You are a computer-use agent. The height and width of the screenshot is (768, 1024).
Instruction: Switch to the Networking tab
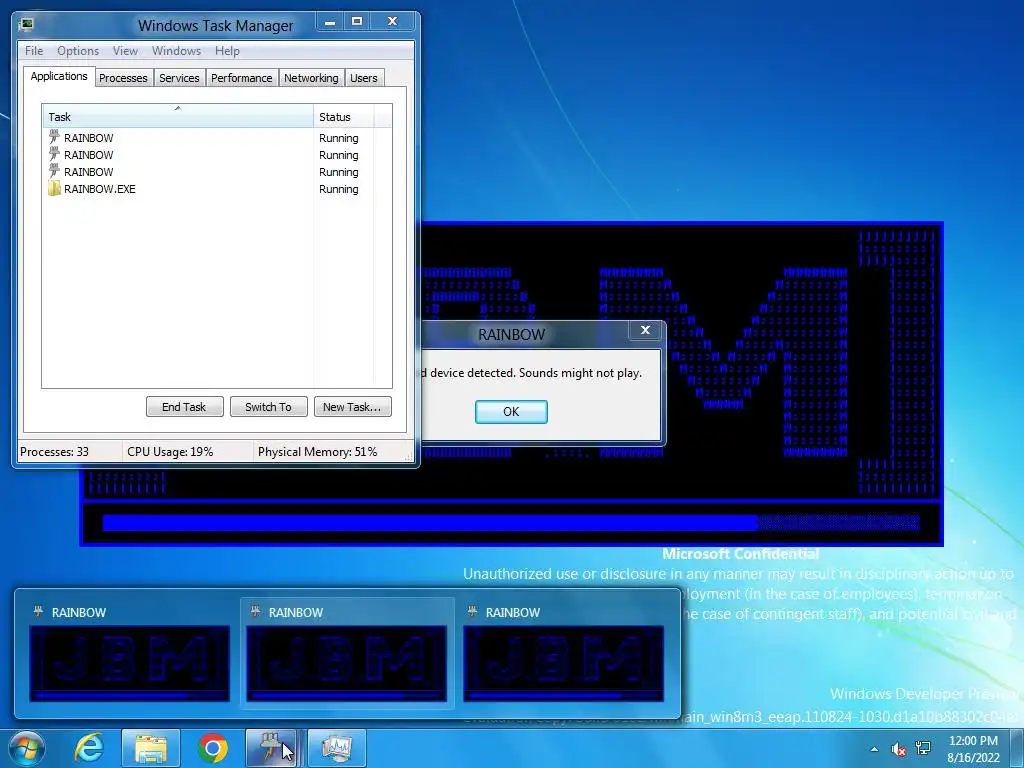pyautogui.click(x=311, y=78)
